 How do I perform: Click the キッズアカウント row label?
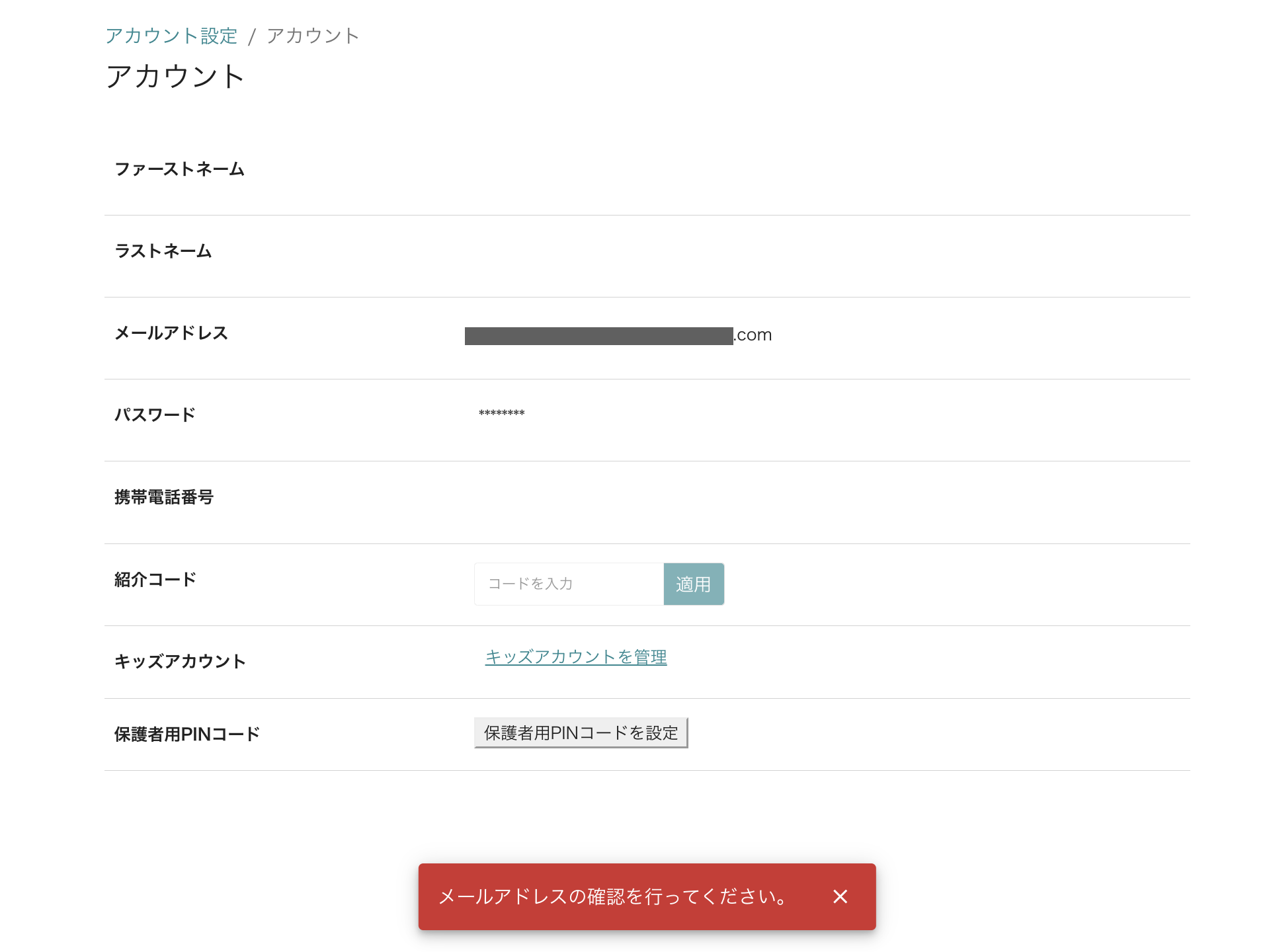point(181,662)
